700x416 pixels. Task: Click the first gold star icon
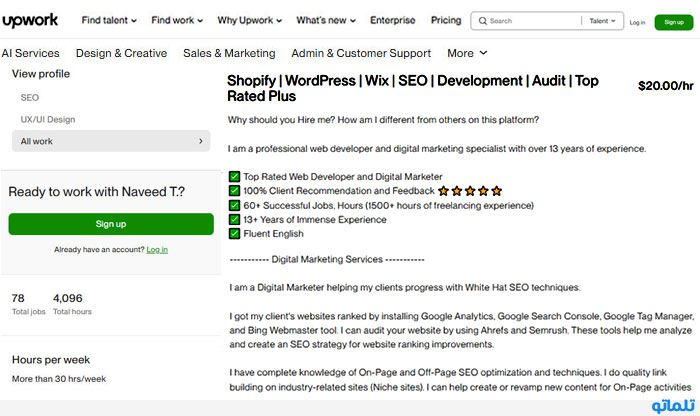point(443,191)
